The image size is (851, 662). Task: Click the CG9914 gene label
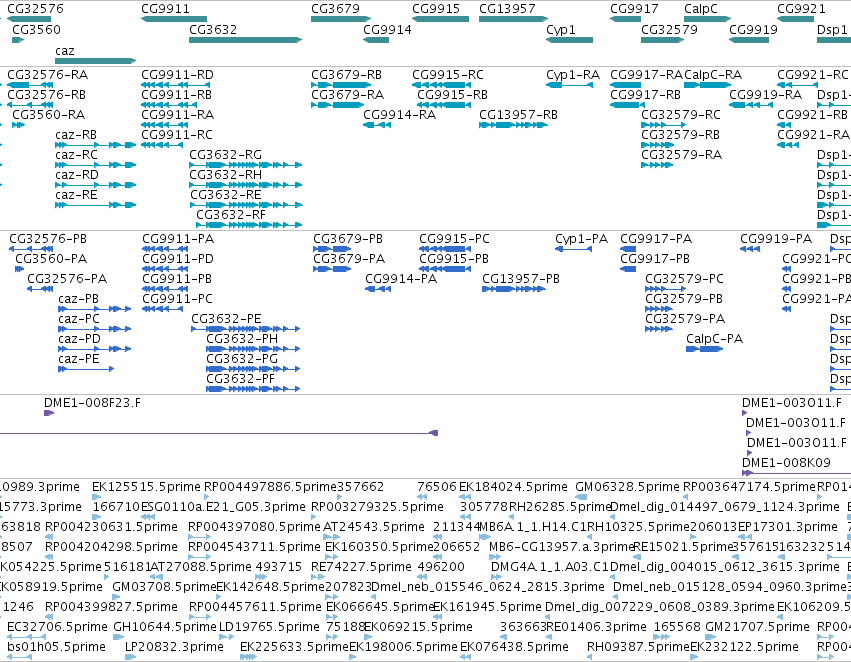tap(387, 29)
